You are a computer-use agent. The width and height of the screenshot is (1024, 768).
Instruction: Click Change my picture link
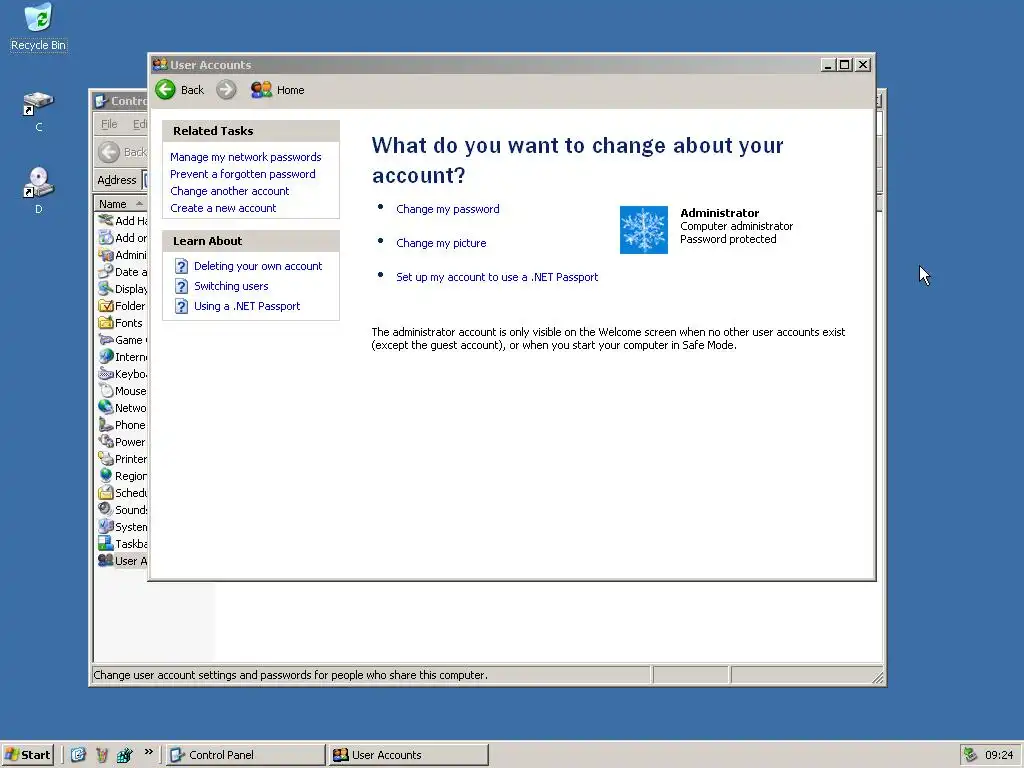pyautogui.click(x=441, y=243)
